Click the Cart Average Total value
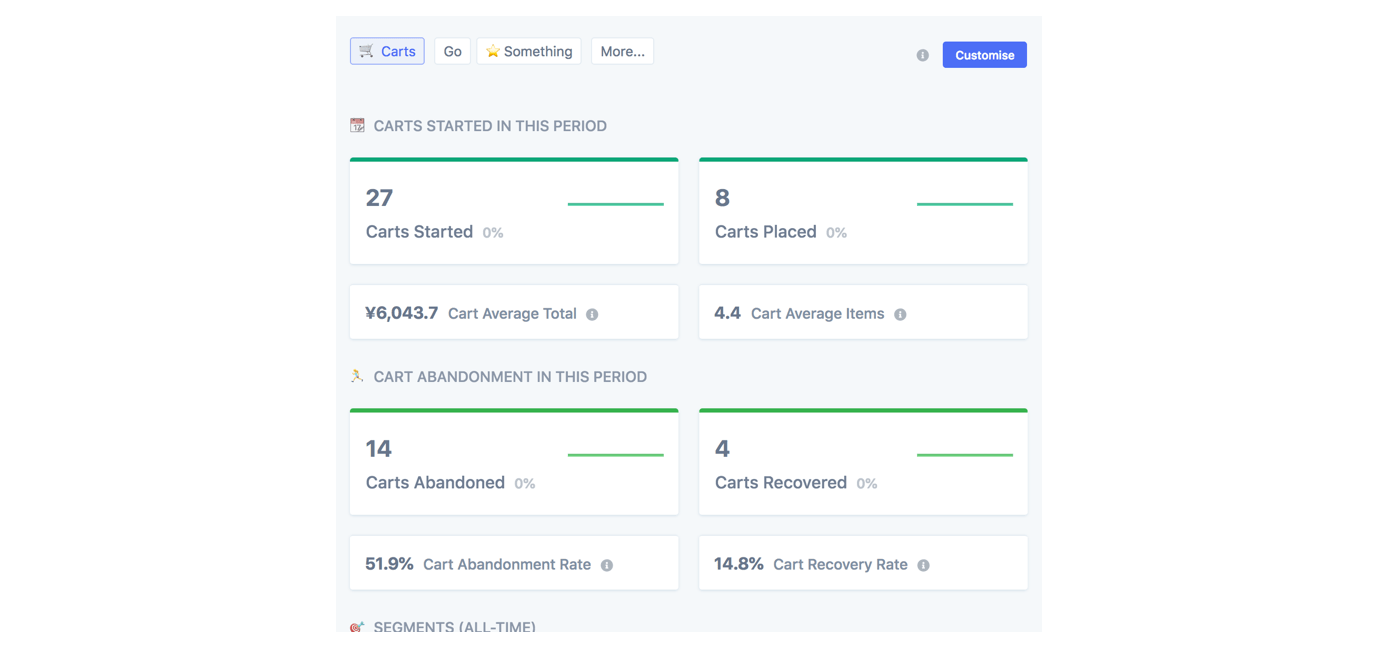This screenshot has width=1378, height=646. click(402, 313)
